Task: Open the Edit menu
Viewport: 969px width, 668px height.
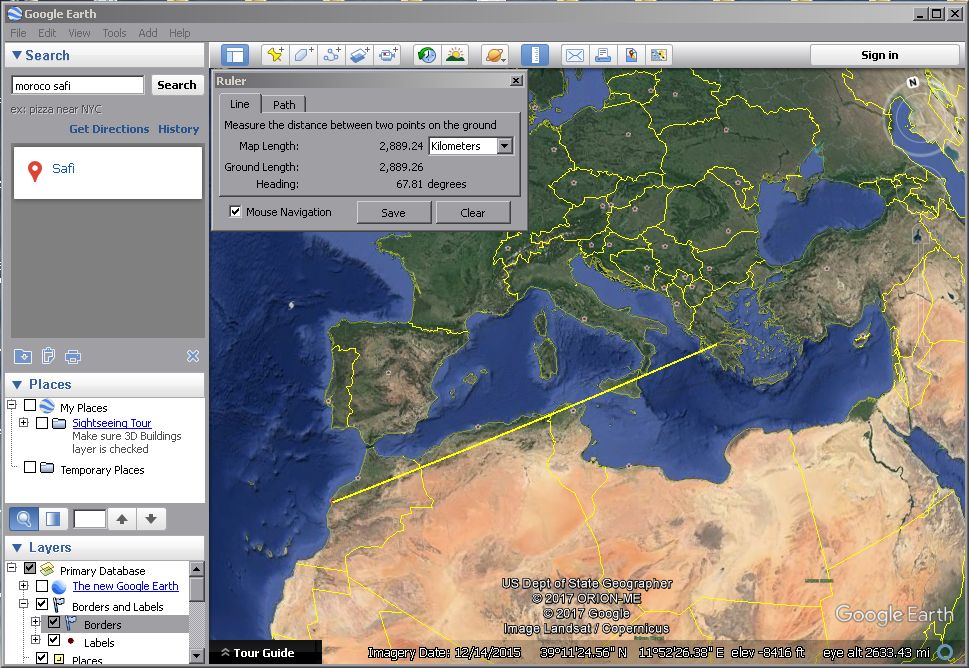Action: point(47,33)
